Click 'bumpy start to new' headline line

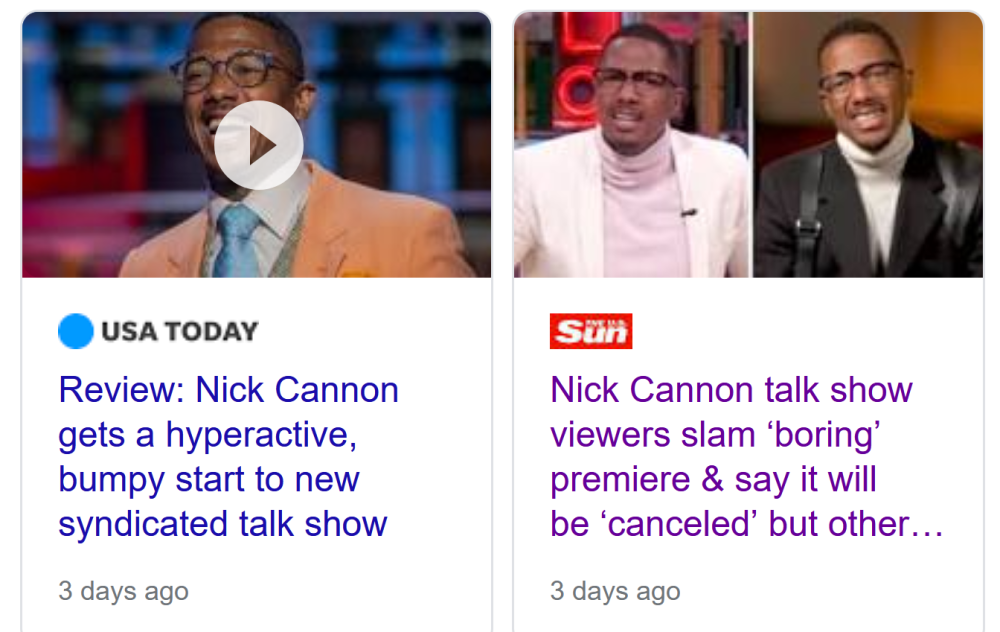pyautogui.click(x=209, y=480)
